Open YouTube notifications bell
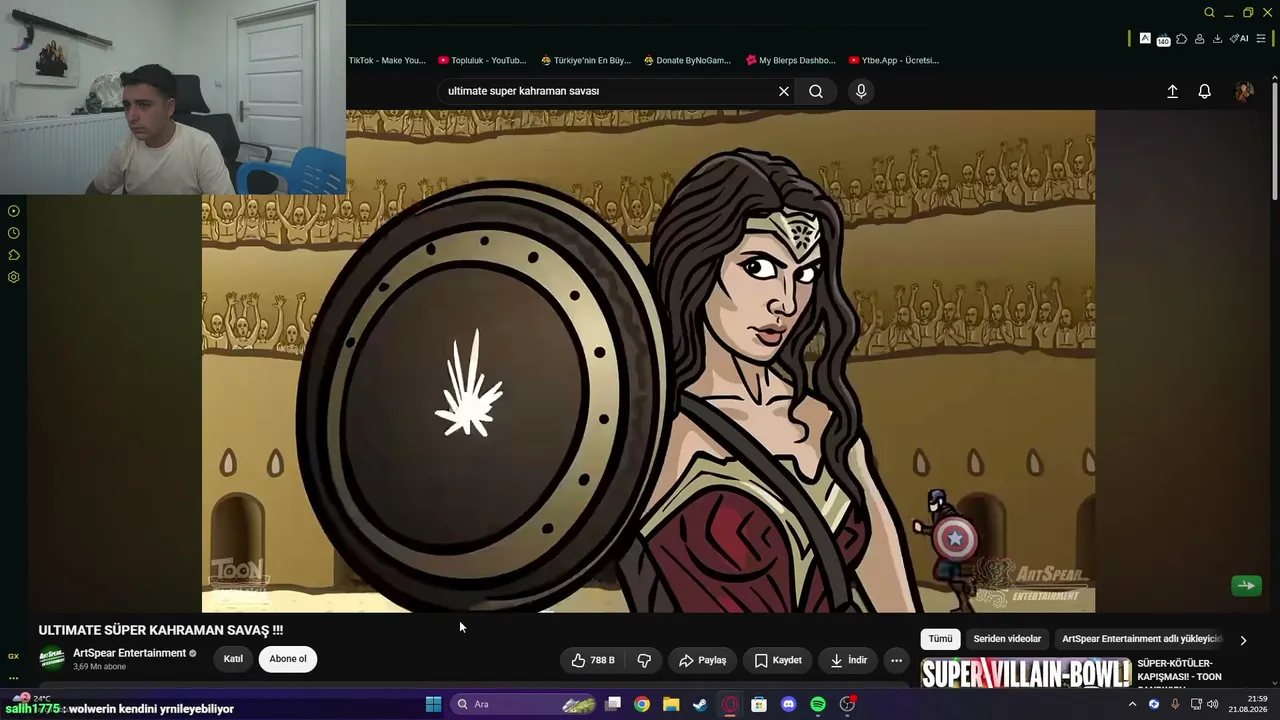1280x720 pixels. tap(1205, 91)
